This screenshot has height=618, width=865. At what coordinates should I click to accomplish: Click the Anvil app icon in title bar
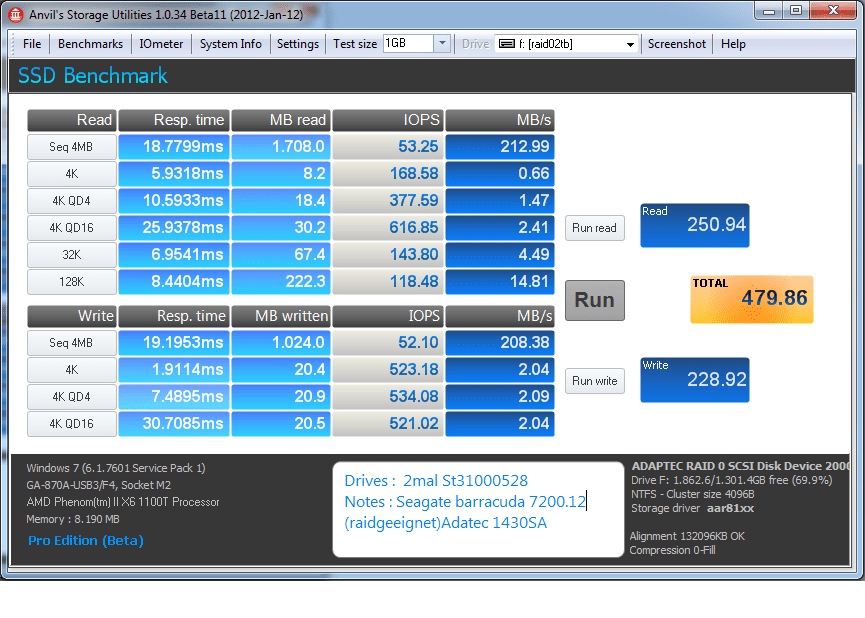click(15, 14)
